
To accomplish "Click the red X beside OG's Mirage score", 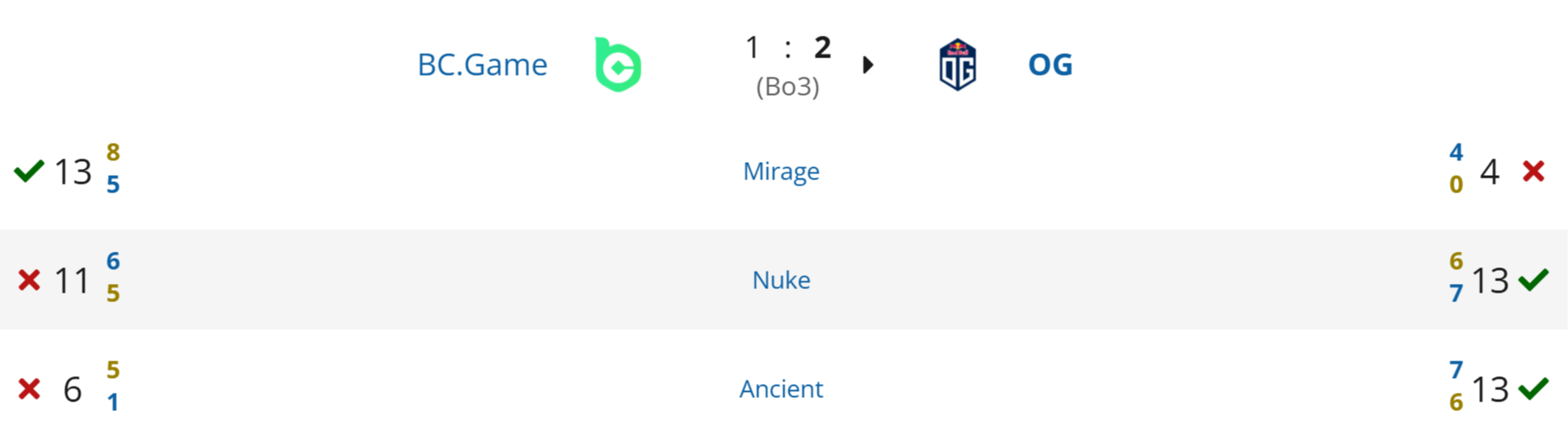I will (x=1533, y=171).
